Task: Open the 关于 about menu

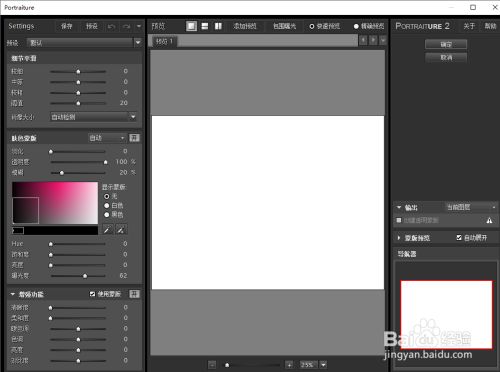Action: point(469,26)
